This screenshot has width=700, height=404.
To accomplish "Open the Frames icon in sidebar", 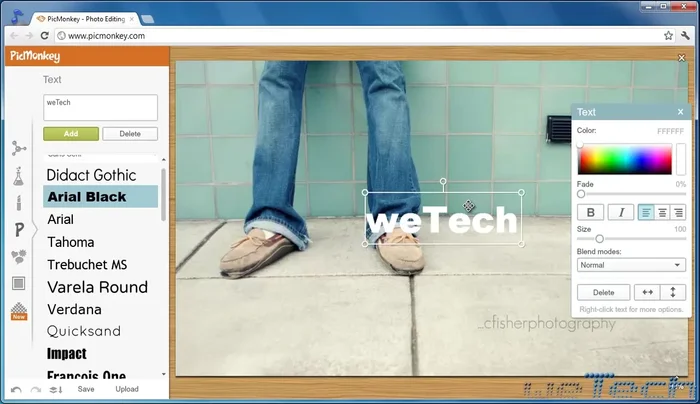I will coord(18,284).
